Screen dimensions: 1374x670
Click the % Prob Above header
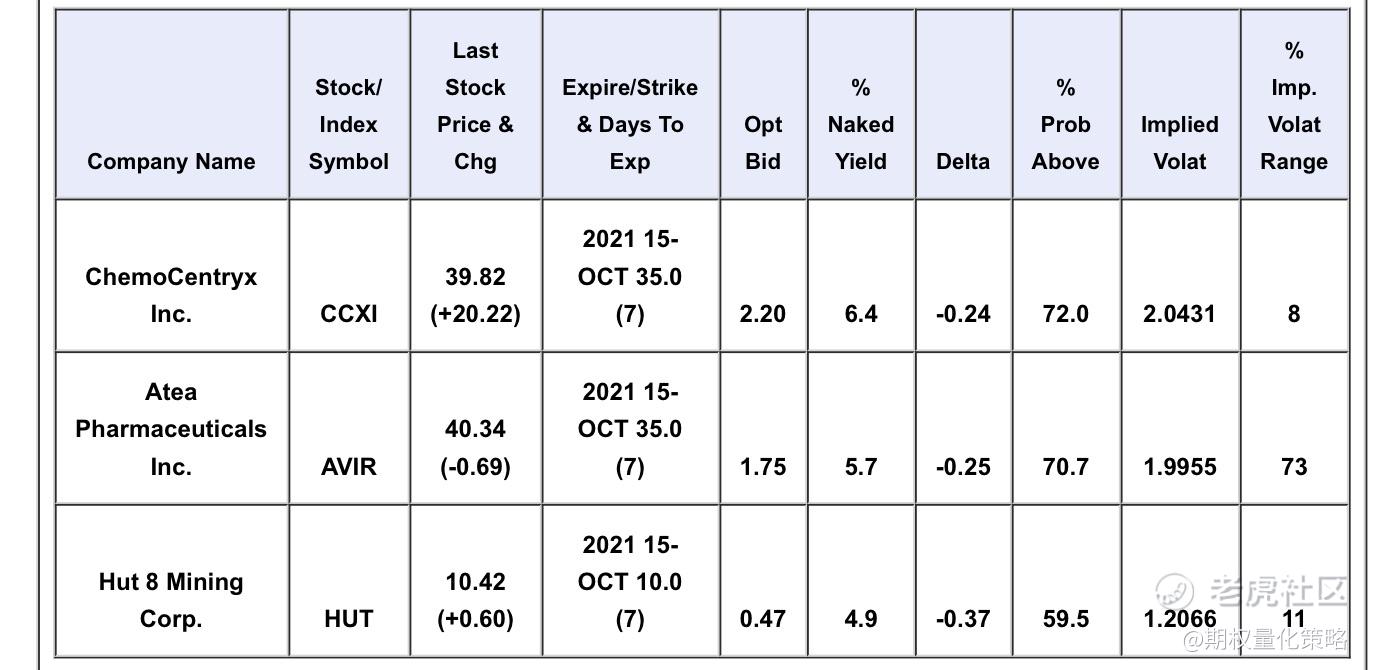(x=1065, y=125)
